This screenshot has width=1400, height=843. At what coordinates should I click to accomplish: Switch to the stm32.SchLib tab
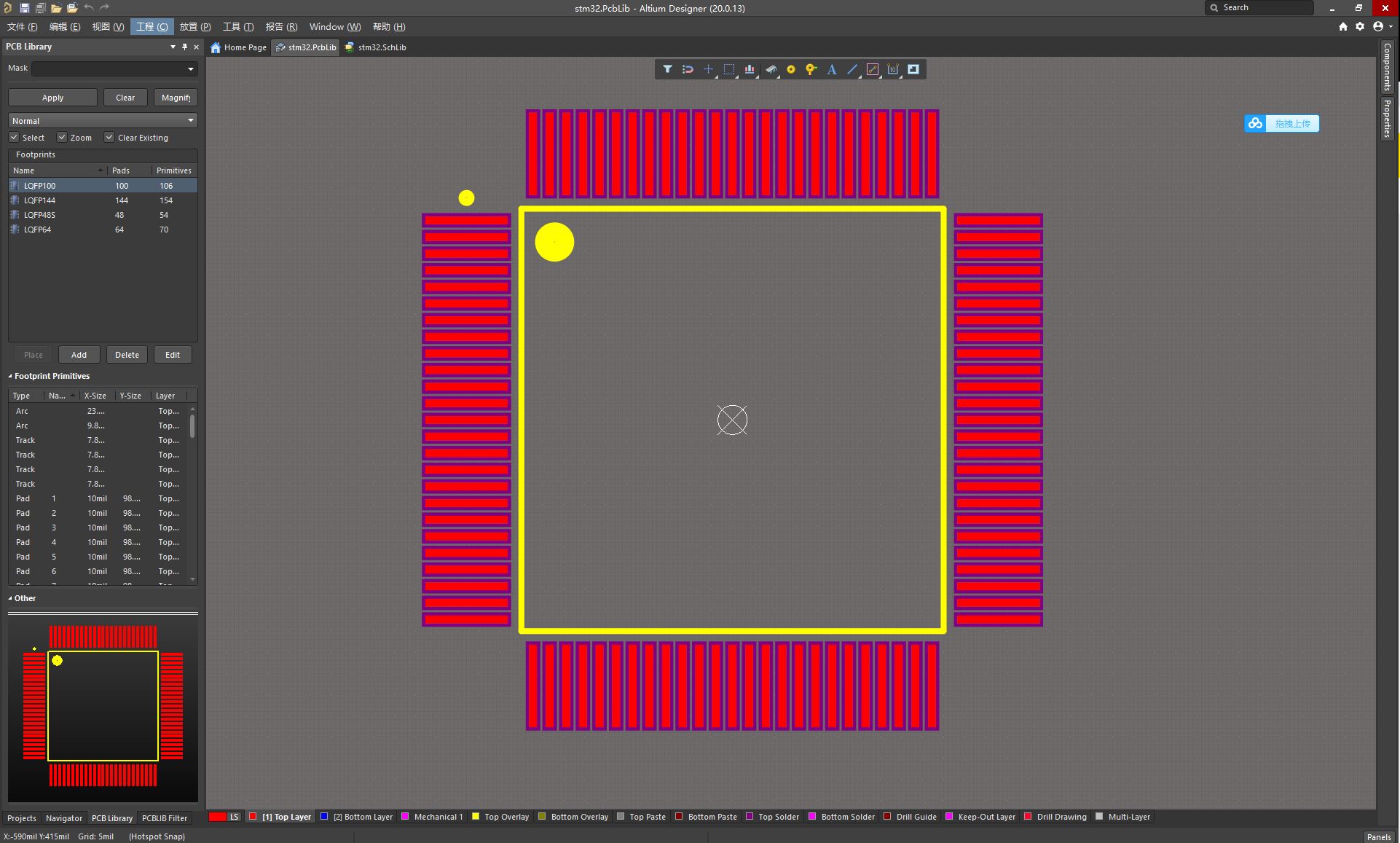point(376,47)
